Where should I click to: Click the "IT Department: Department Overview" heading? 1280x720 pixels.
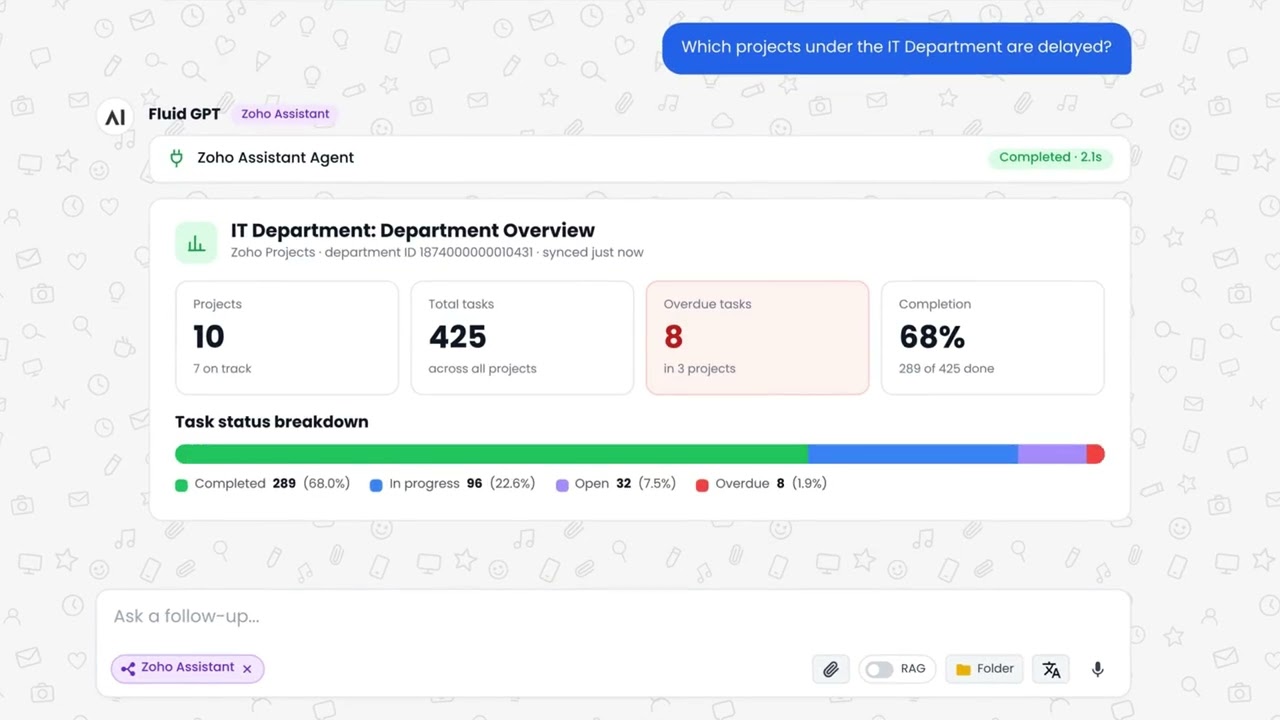tap(413, 231)
